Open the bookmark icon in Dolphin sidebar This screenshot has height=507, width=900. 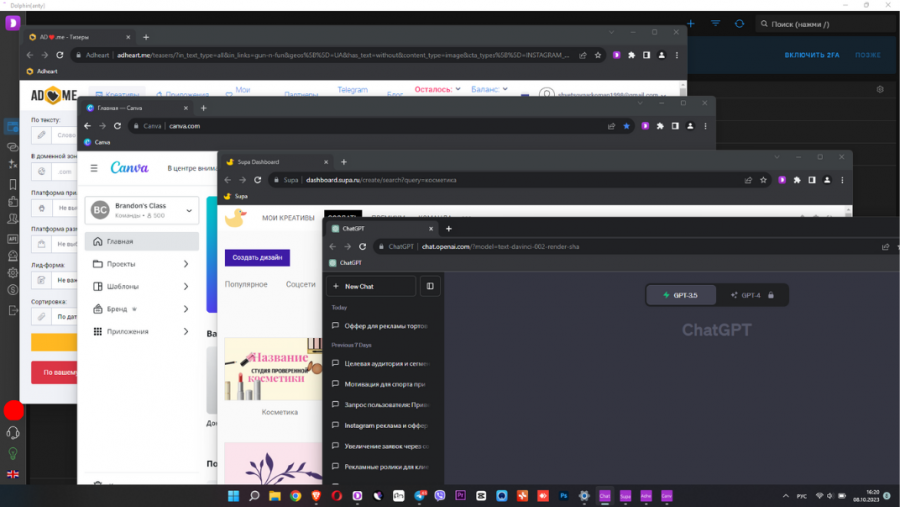click(13, 184)
